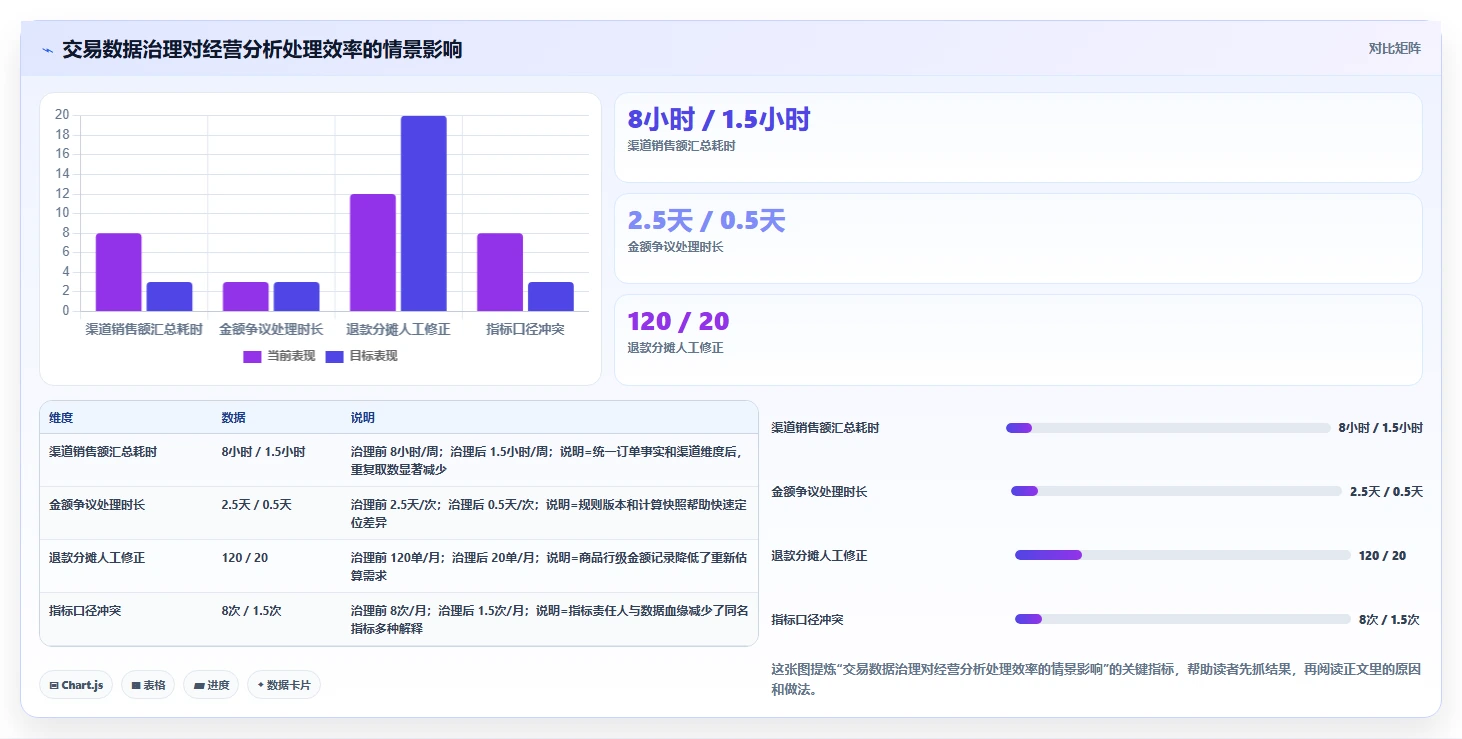Click the 渠道销售额汇总耗时 caption in the first card

pos(681,146)
